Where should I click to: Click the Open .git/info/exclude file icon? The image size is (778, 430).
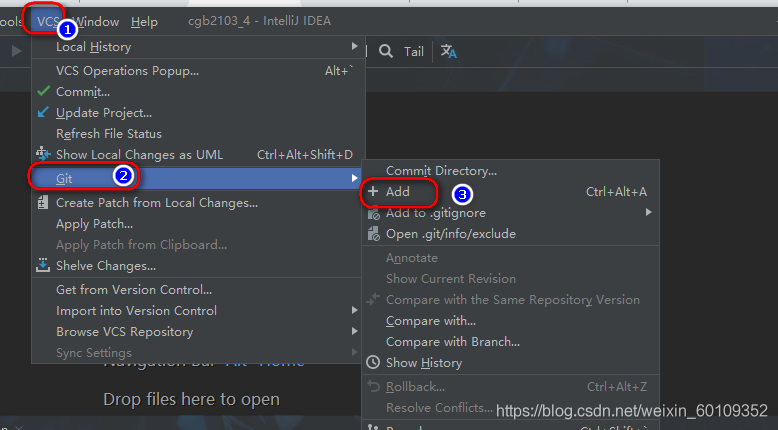pos(373,234)
